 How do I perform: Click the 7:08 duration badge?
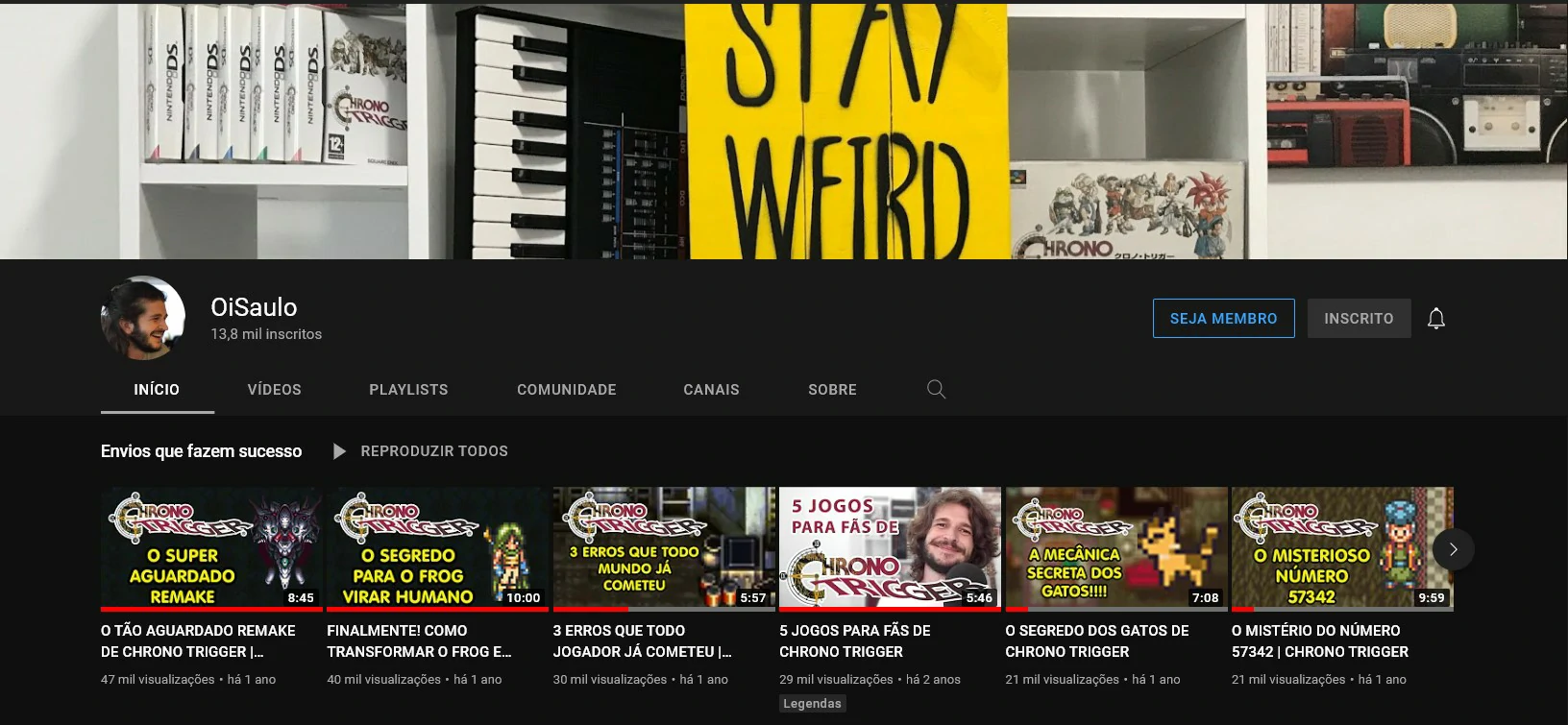[x=1205, y=597]
